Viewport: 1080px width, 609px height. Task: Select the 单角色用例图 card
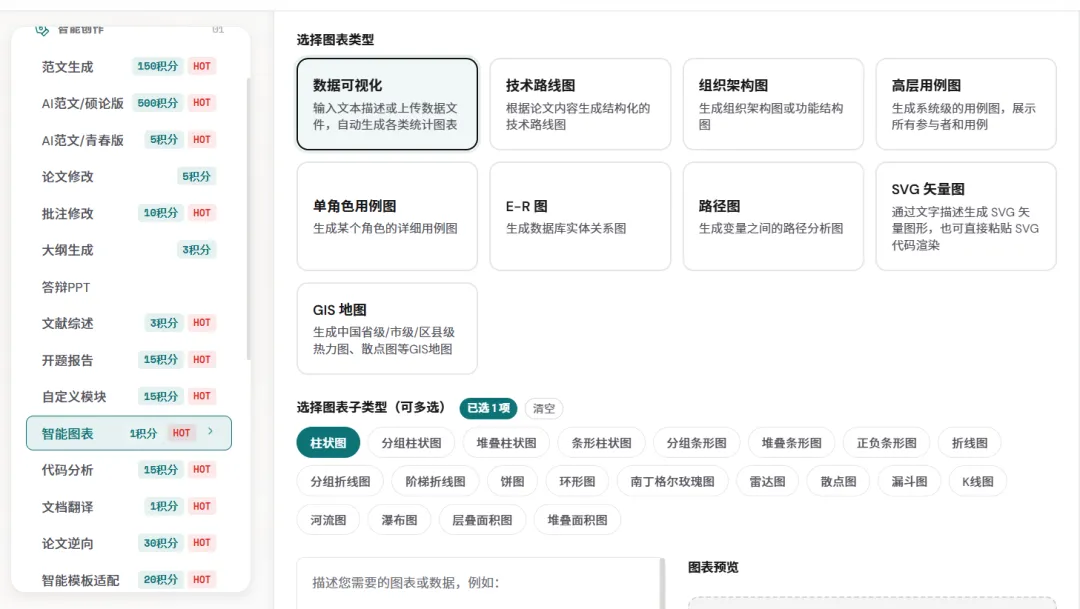[387, 216]
